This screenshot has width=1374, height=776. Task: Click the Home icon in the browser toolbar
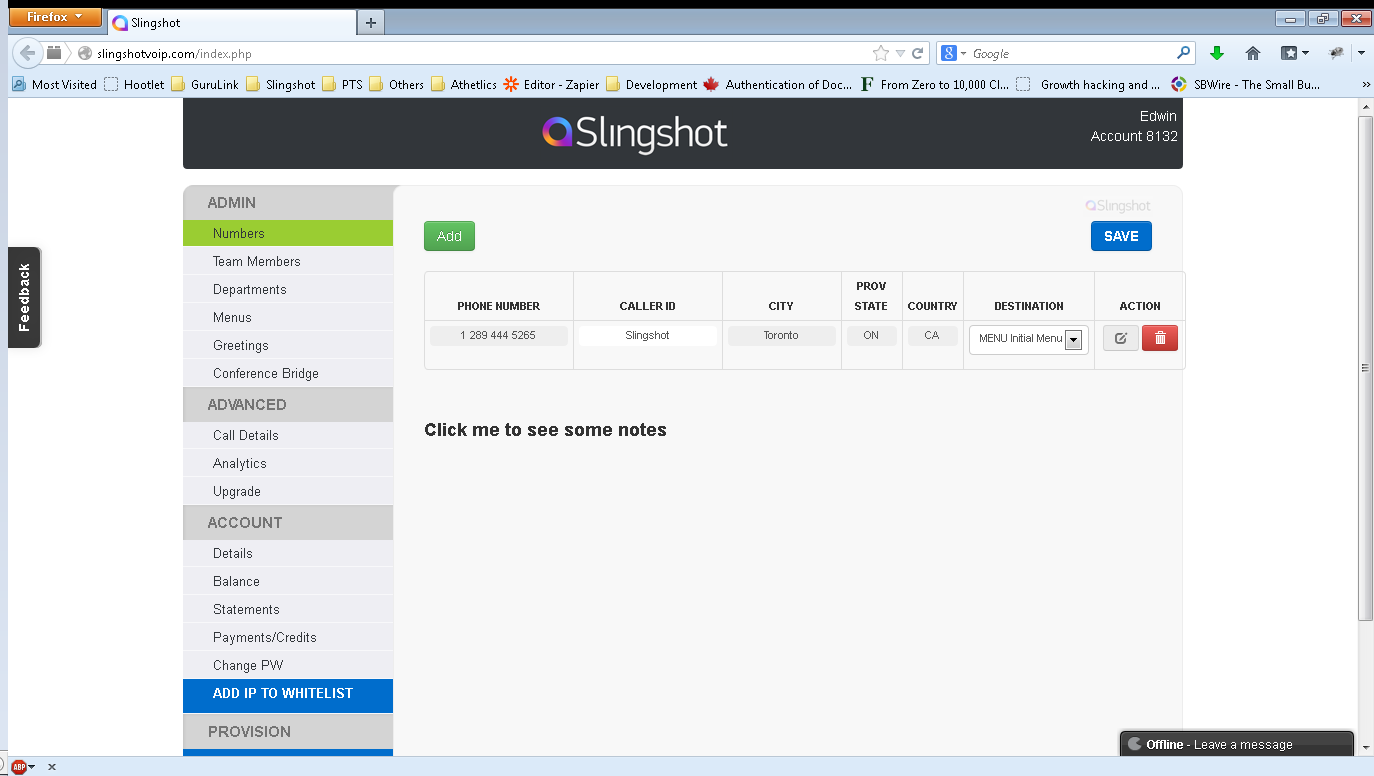[x=1252, y=52]
